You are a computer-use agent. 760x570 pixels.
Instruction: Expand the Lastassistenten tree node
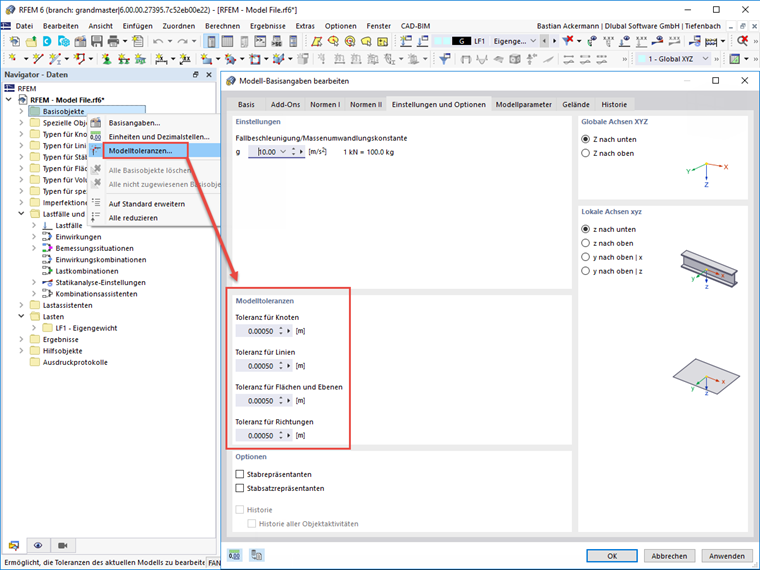click(21, 305)
